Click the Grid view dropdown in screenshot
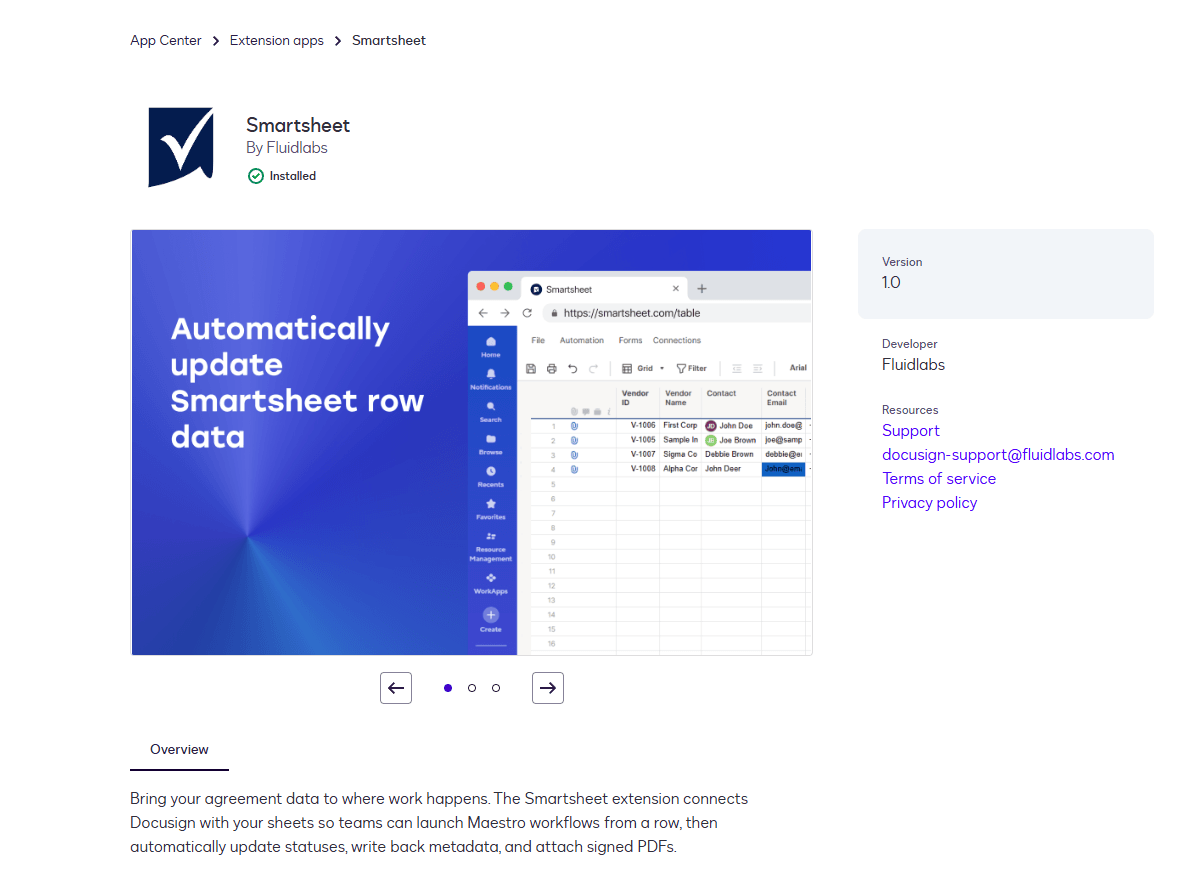The width and height of the screenshot is (1192, 887). pos(643,368)
